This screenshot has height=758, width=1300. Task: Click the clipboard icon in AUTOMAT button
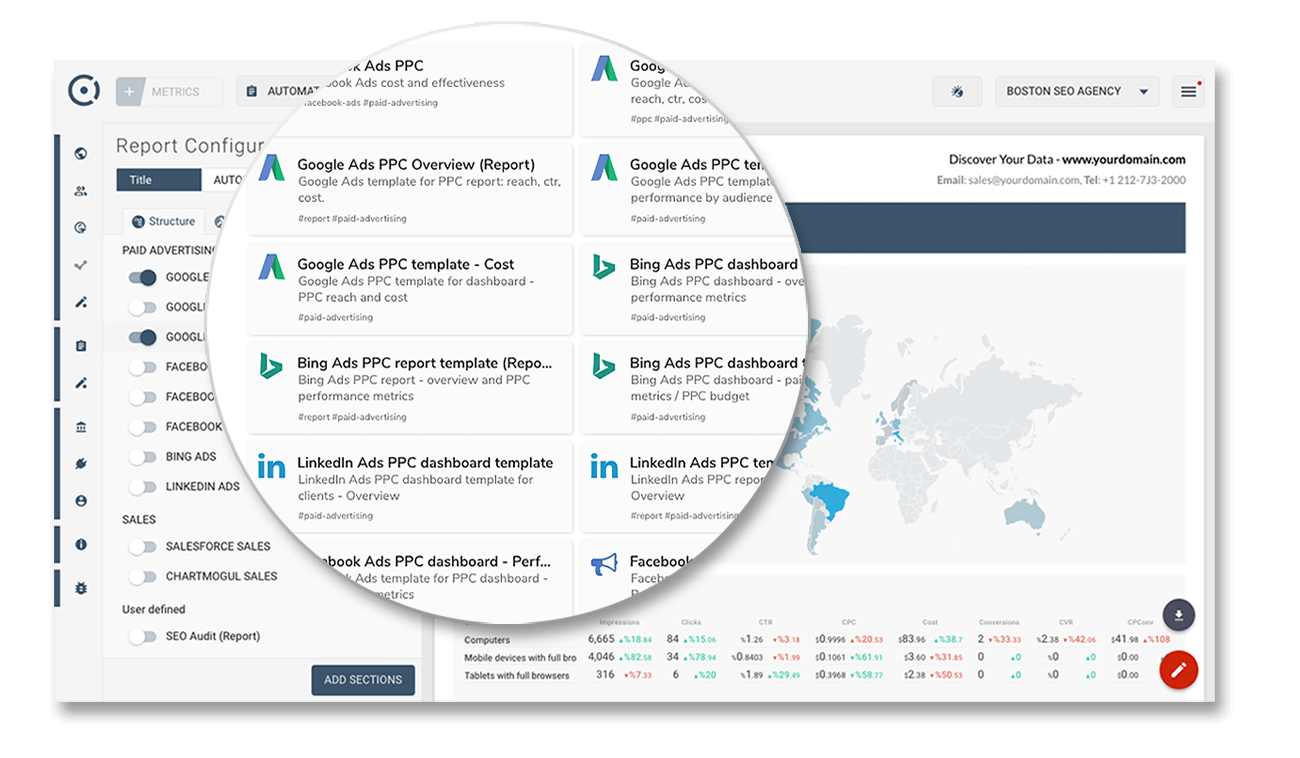(x=252, y=92)
